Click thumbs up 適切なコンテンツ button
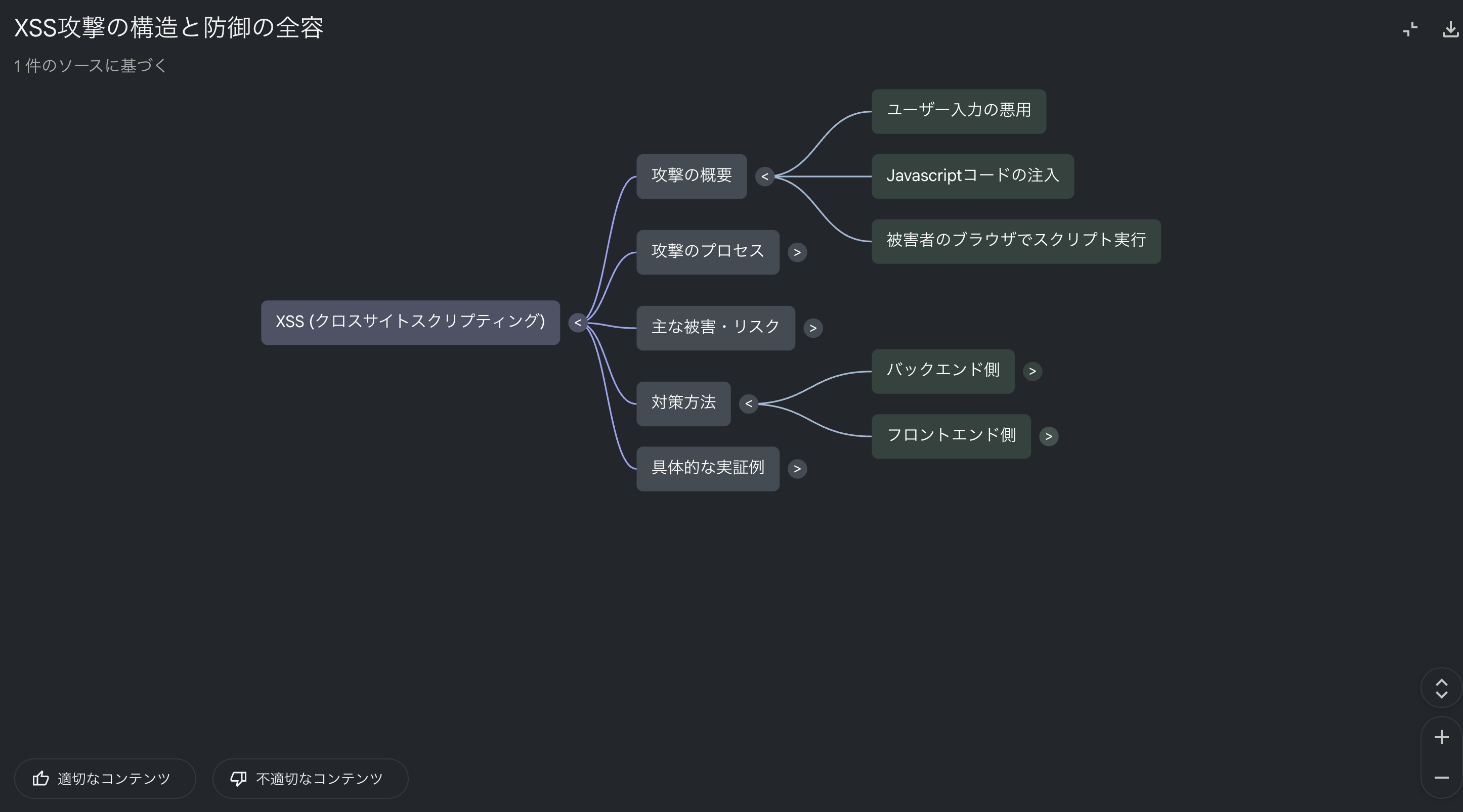Image resolution: width=1463 pixels, height=812 pixels. point(105,779)
